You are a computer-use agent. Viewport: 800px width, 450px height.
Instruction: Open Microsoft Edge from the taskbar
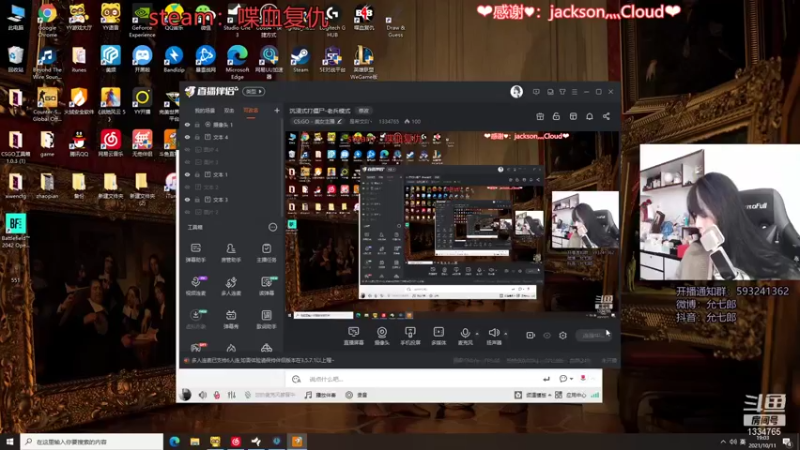(x=174, y=441)
